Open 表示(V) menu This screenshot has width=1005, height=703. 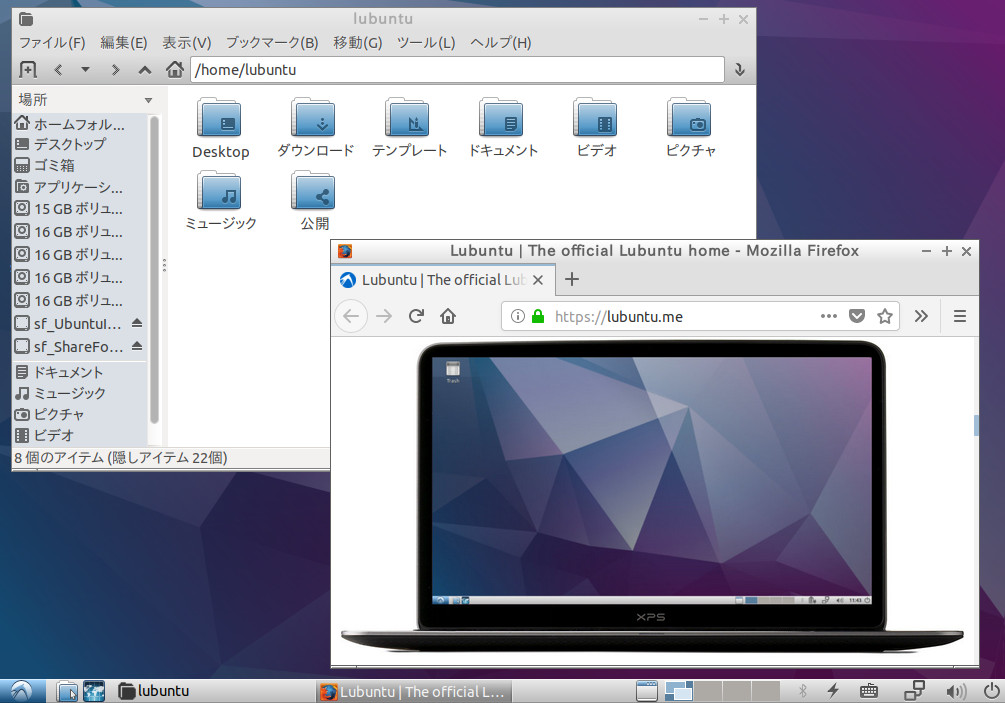(186, 43)
